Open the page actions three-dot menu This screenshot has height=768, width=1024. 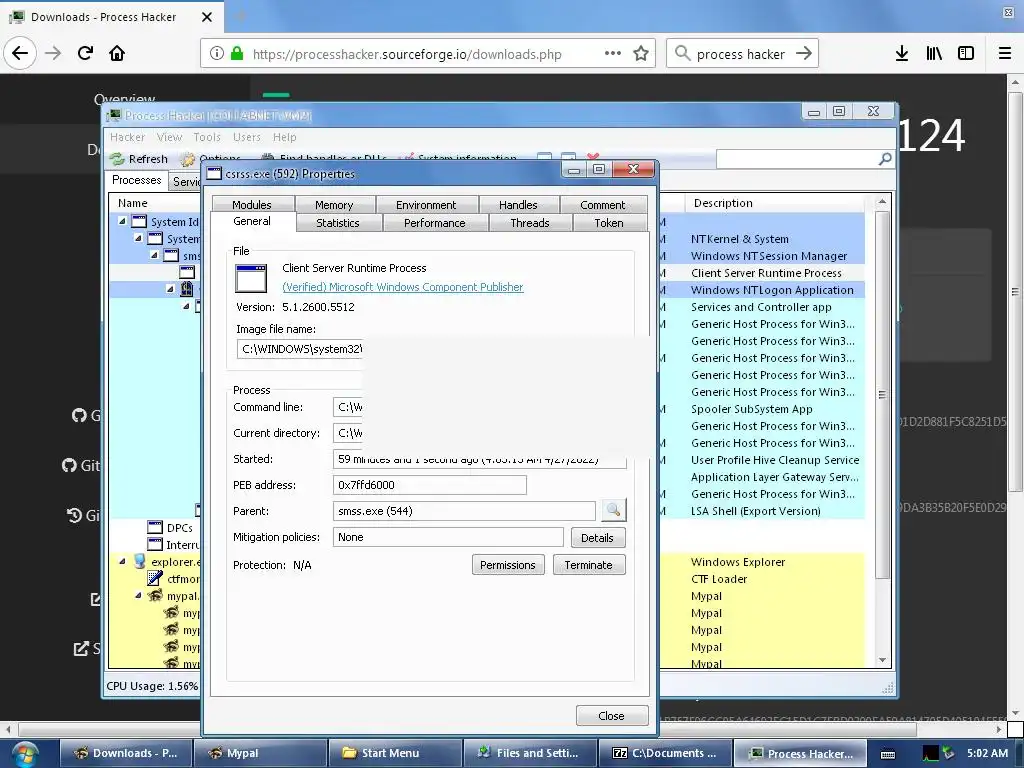tap(613, 54)
